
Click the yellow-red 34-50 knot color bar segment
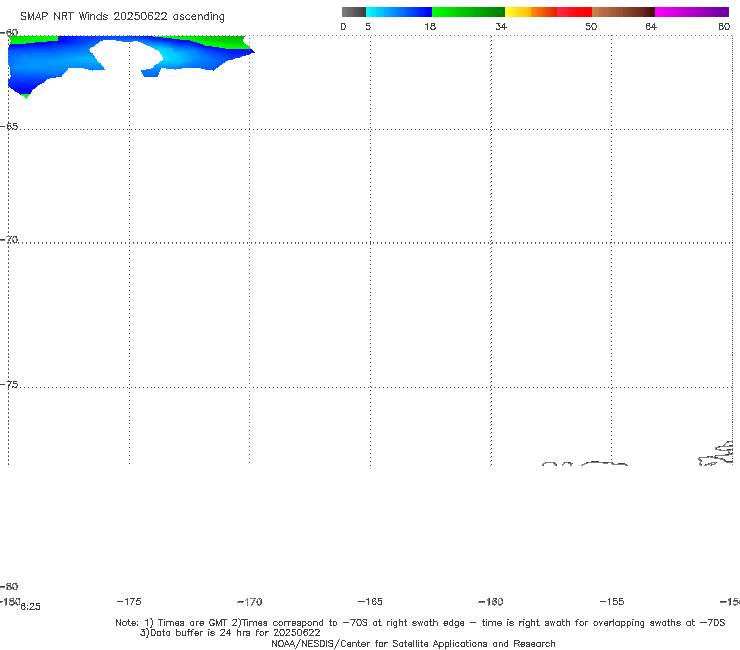pyautogui.click(x=548, y=12)
